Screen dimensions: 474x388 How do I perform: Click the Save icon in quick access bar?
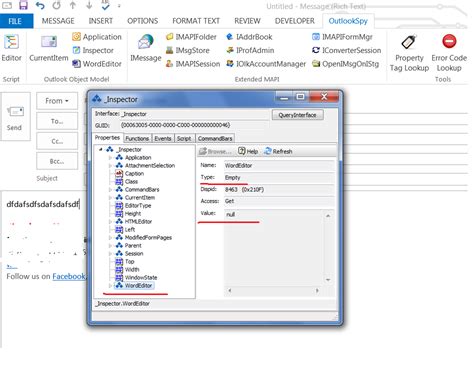coord(23,5)
